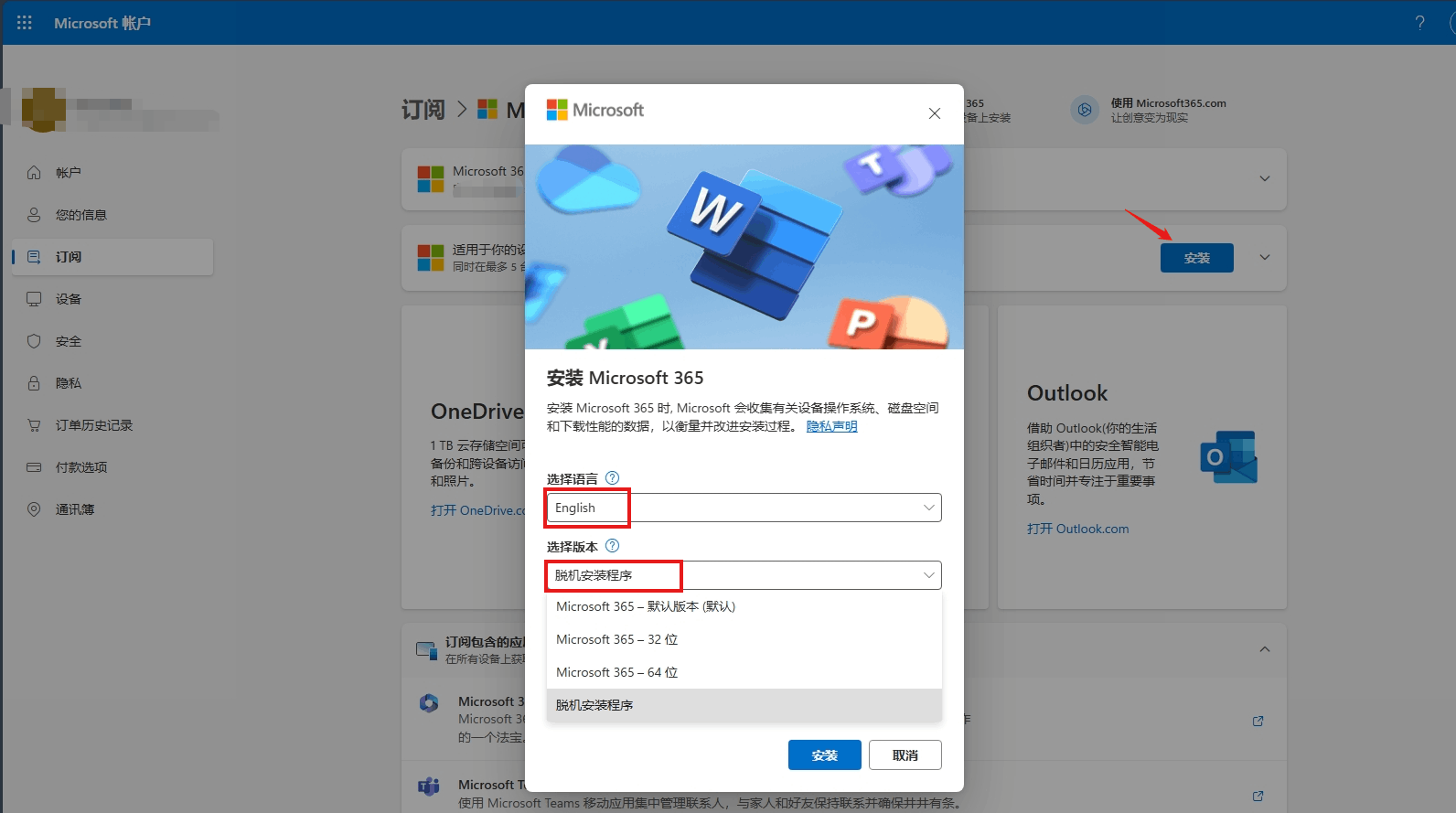Select Microsoft 365 – 32 位 option
1456x813 pixels.
coord(744,639)
